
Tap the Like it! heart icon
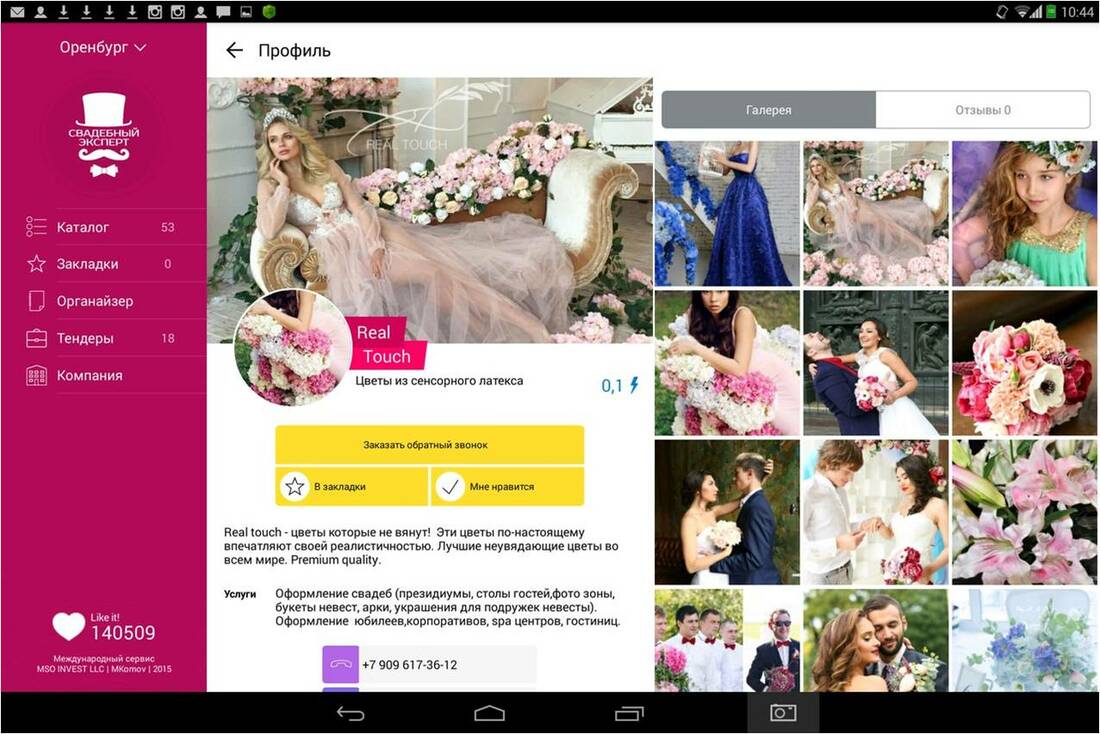coord(69,626)
